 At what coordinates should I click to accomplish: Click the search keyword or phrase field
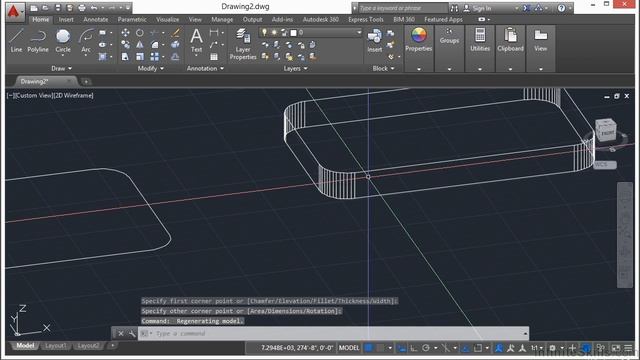(x=402, y=8)
